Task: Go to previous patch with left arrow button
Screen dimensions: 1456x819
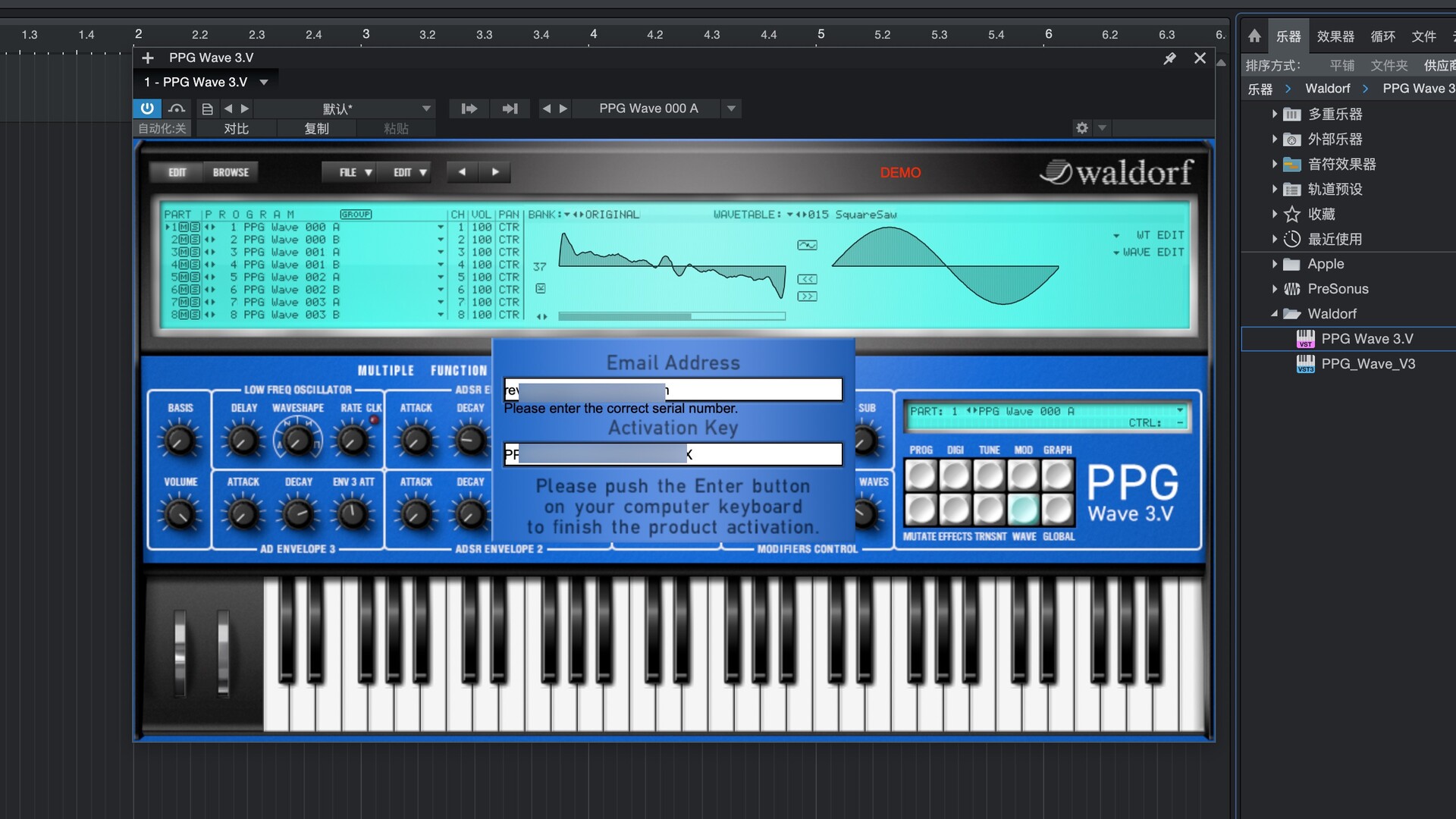Action: 462,172
